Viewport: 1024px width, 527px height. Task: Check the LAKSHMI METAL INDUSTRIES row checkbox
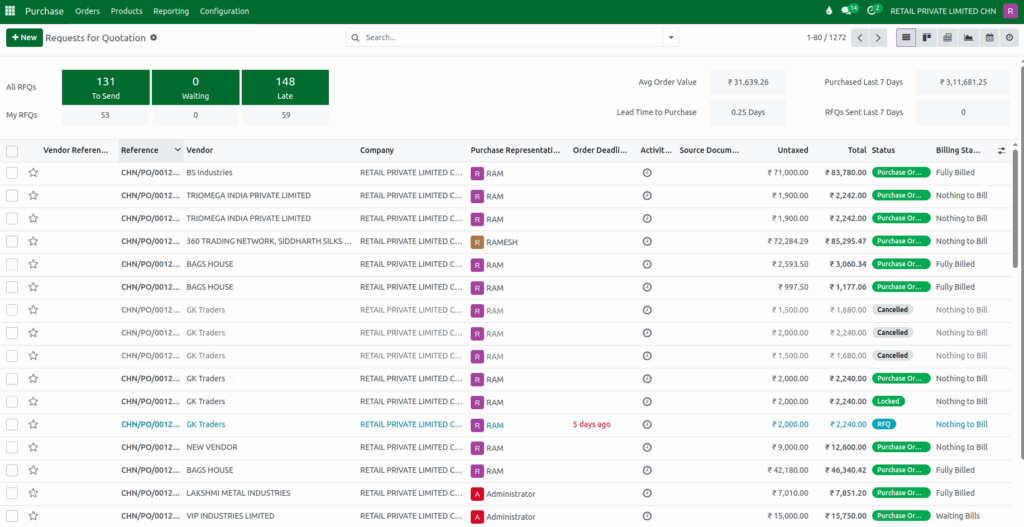coord(12,493)
